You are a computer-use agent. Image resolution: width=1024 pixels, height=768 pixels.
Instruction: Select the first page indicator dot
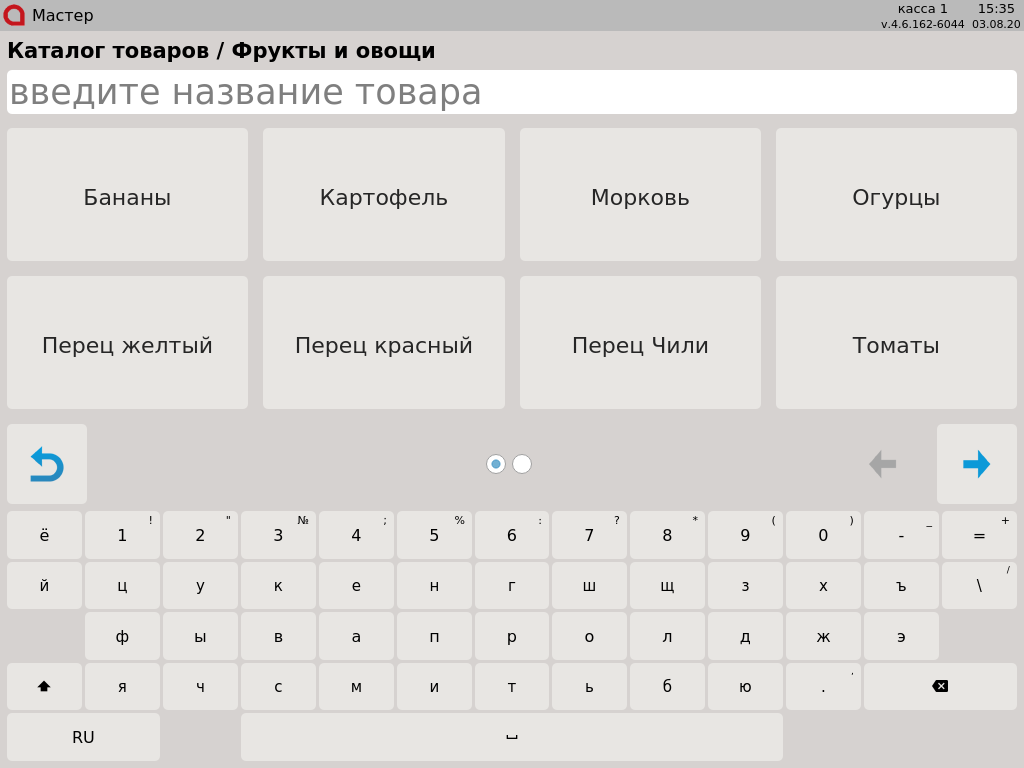tap(496, 464)
